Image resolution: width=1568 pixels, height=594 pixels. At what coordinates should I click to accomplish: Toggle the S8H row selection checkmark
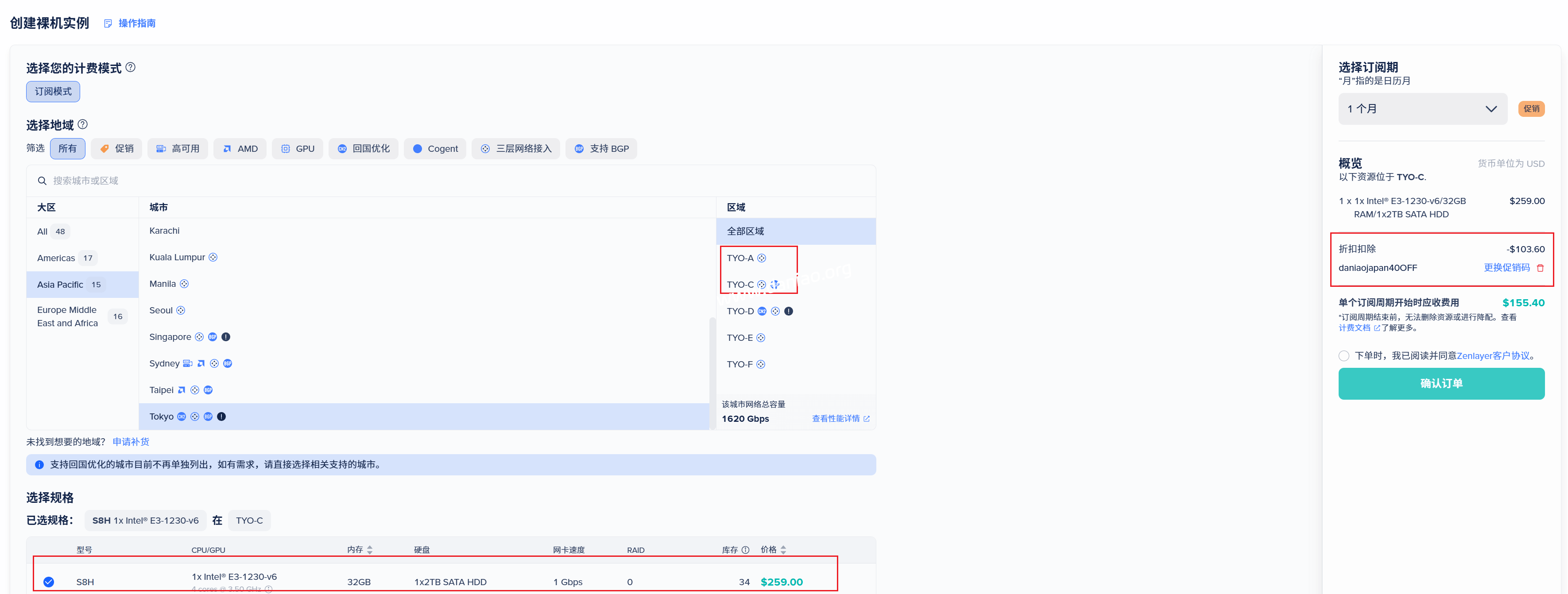(x=49, y=582)
